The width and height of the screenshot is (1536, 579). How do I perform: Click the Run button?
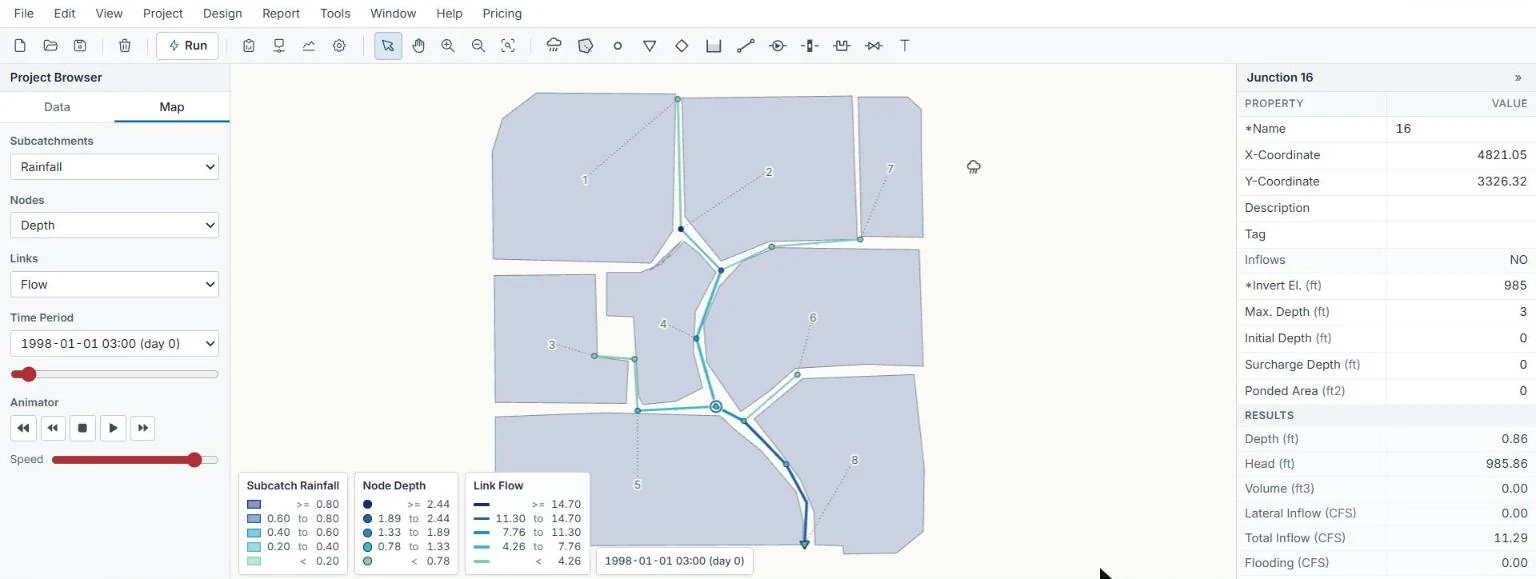coord(187,45)
